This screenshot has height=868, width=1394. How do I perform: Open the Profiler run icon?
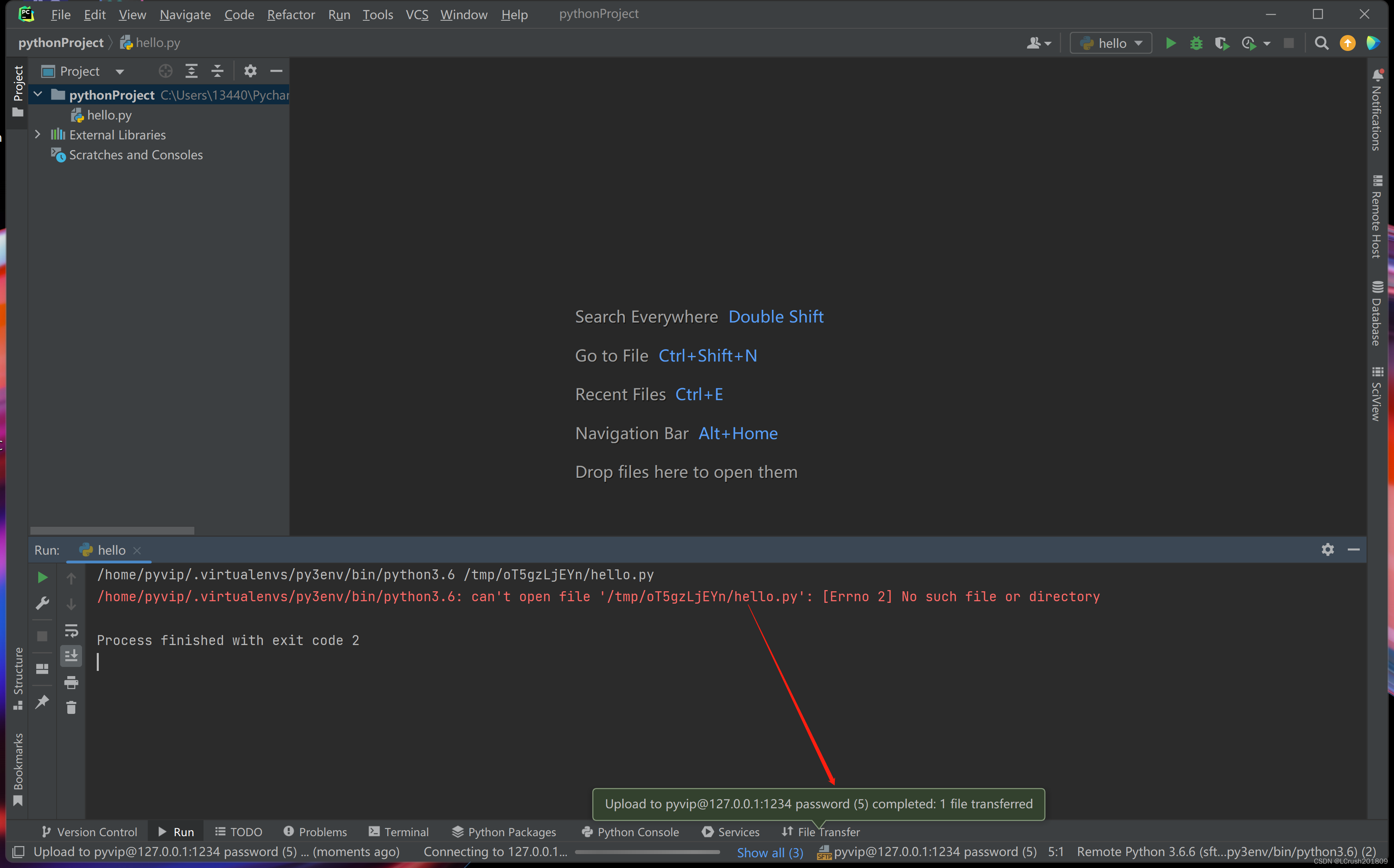[1249, 43]
